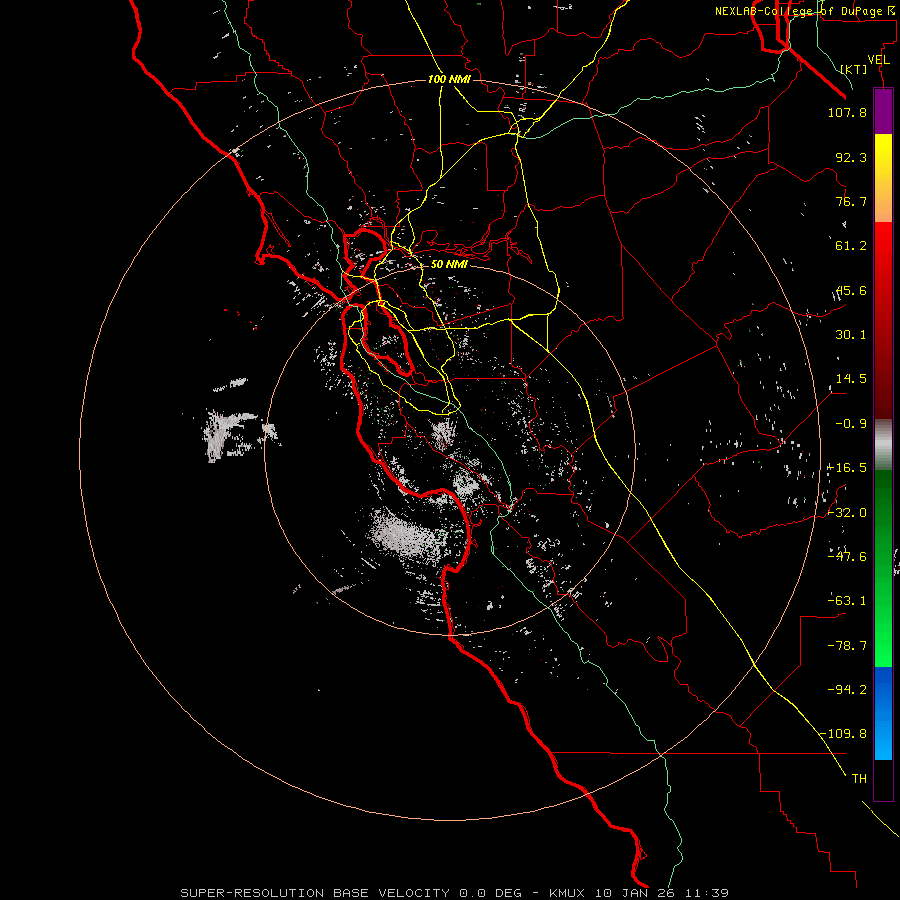The height and width of the screenshot is (900, 900).
Task: Click the Super-Resolution Base Velocity caption
Action: [454, 893]
